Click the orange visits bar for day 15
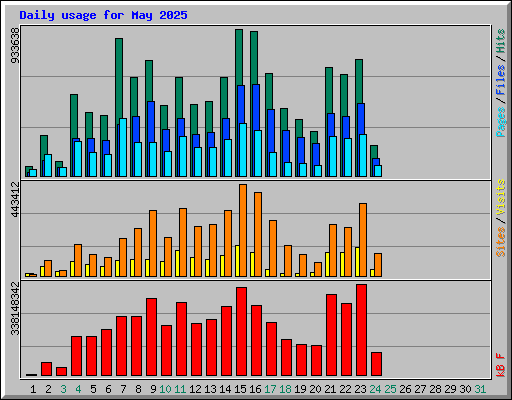Image resolution: width=512 pixels, height=400 pixels. click(243, 230)
